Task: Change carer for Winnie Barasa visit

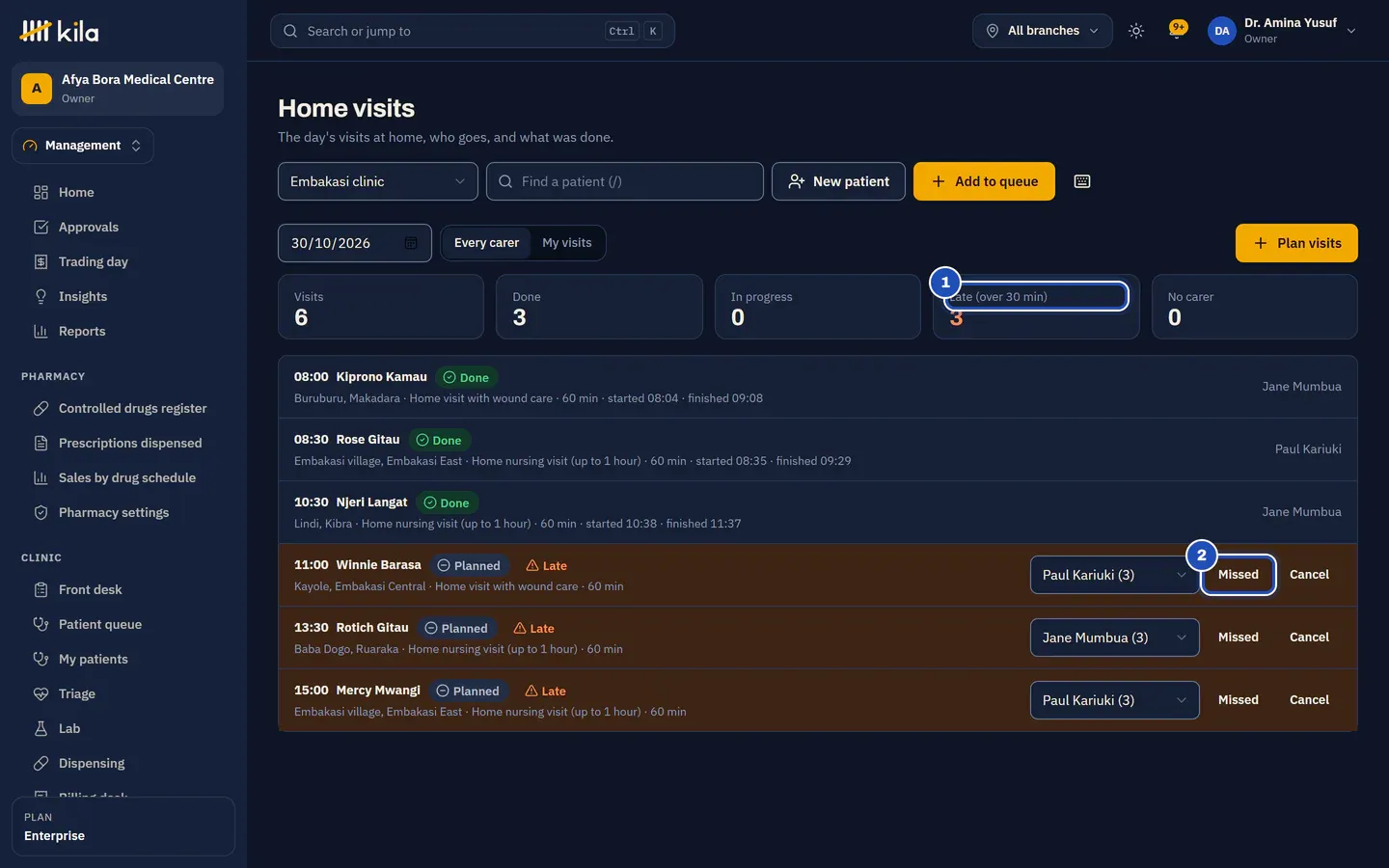Action: 1115,575
